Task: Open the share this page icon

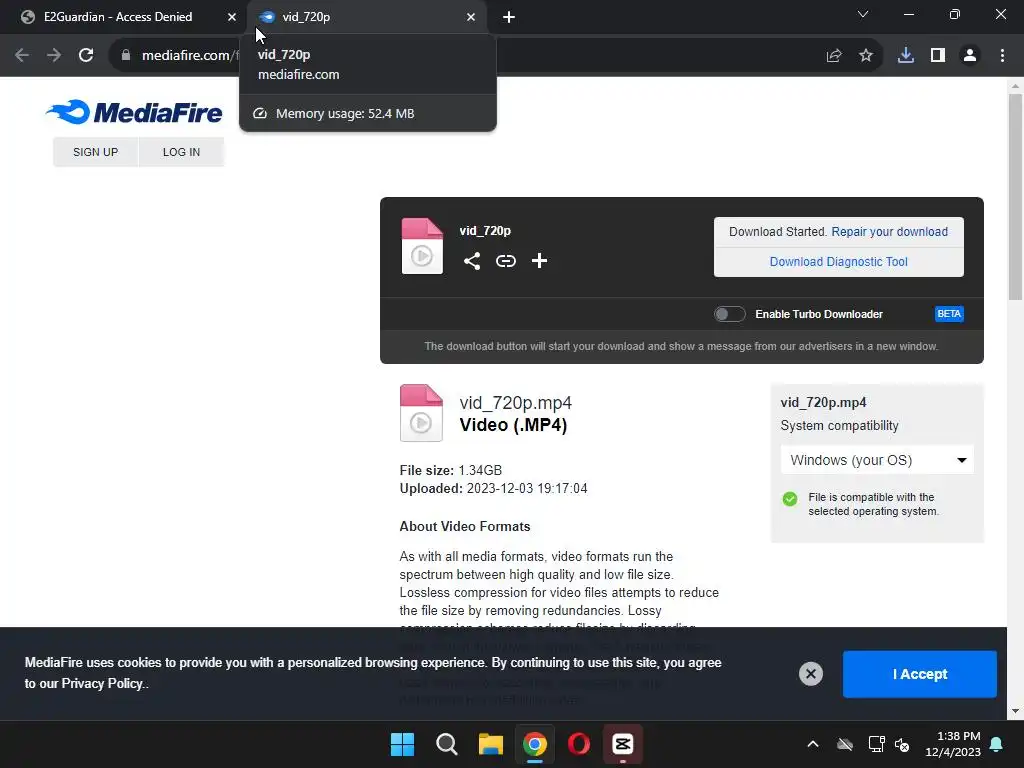Action: [x=834, y=56]
